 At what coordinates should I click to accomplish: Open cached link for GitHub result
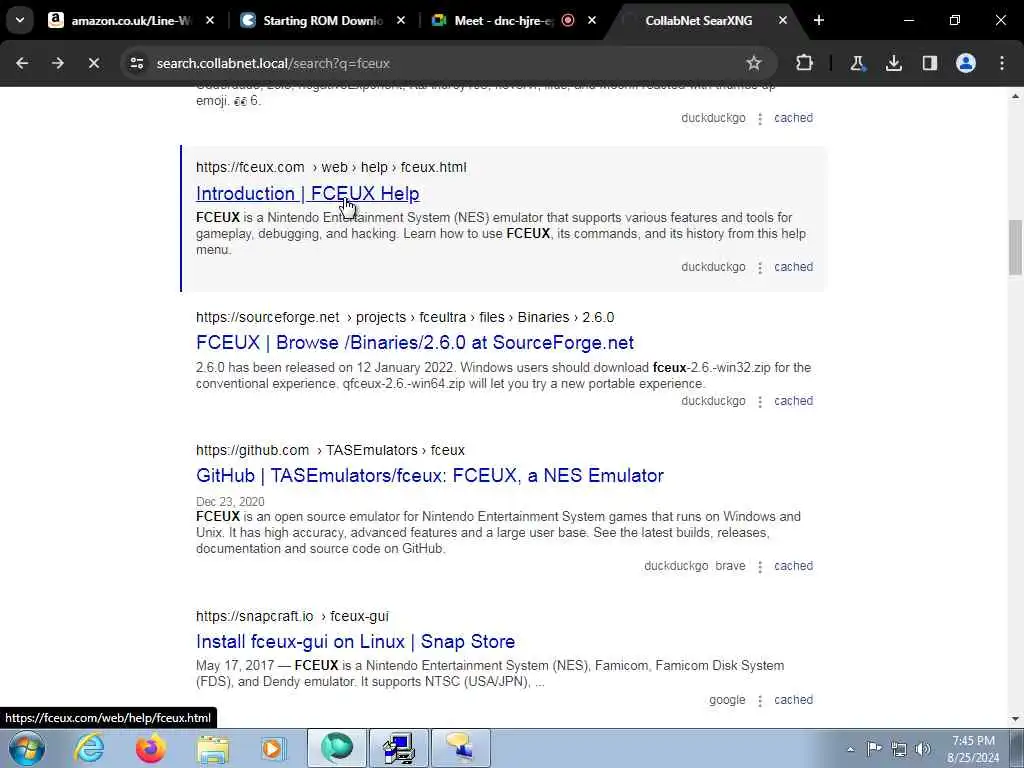(793, 566)
